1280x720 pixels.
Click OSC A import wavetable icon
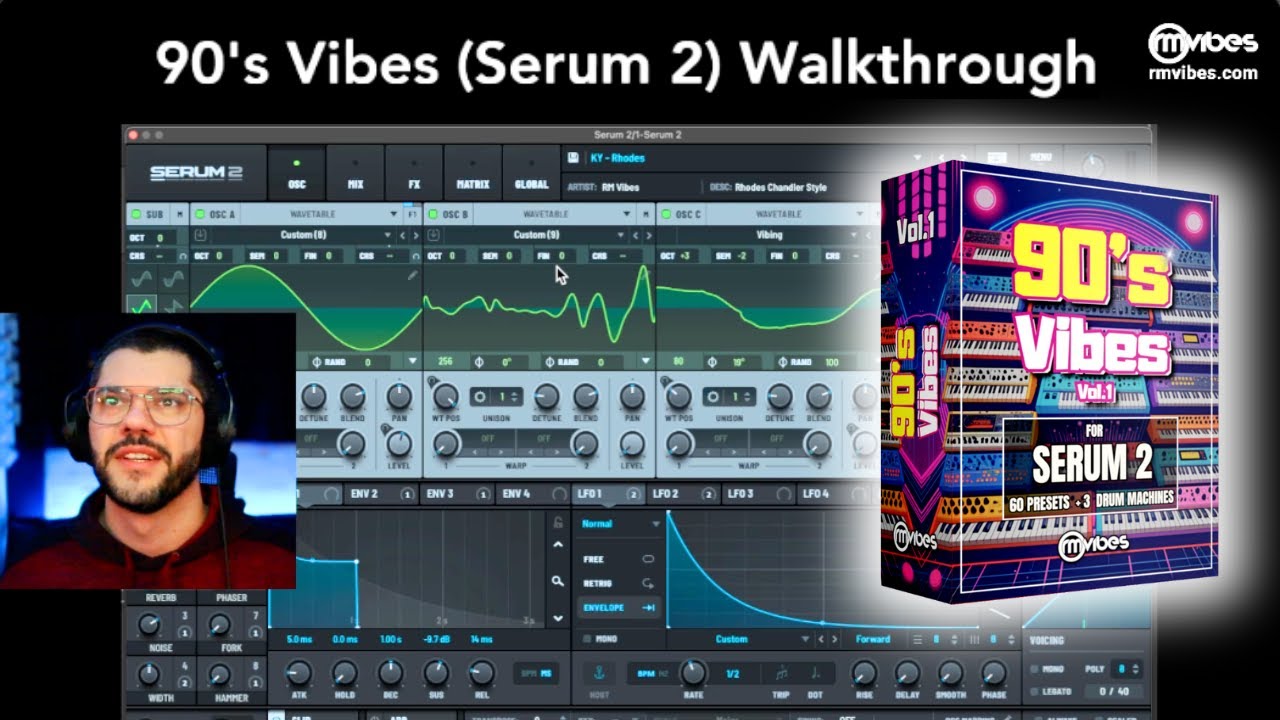[201, 235]
